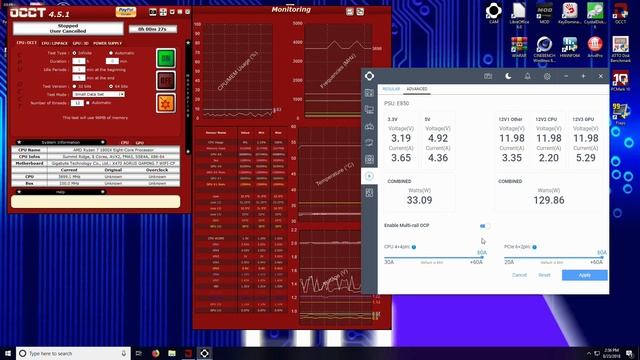This screenshot has width=640, height=360.
Task: Open the third CAM sidebar icon
Action: (x=369, y=126)
